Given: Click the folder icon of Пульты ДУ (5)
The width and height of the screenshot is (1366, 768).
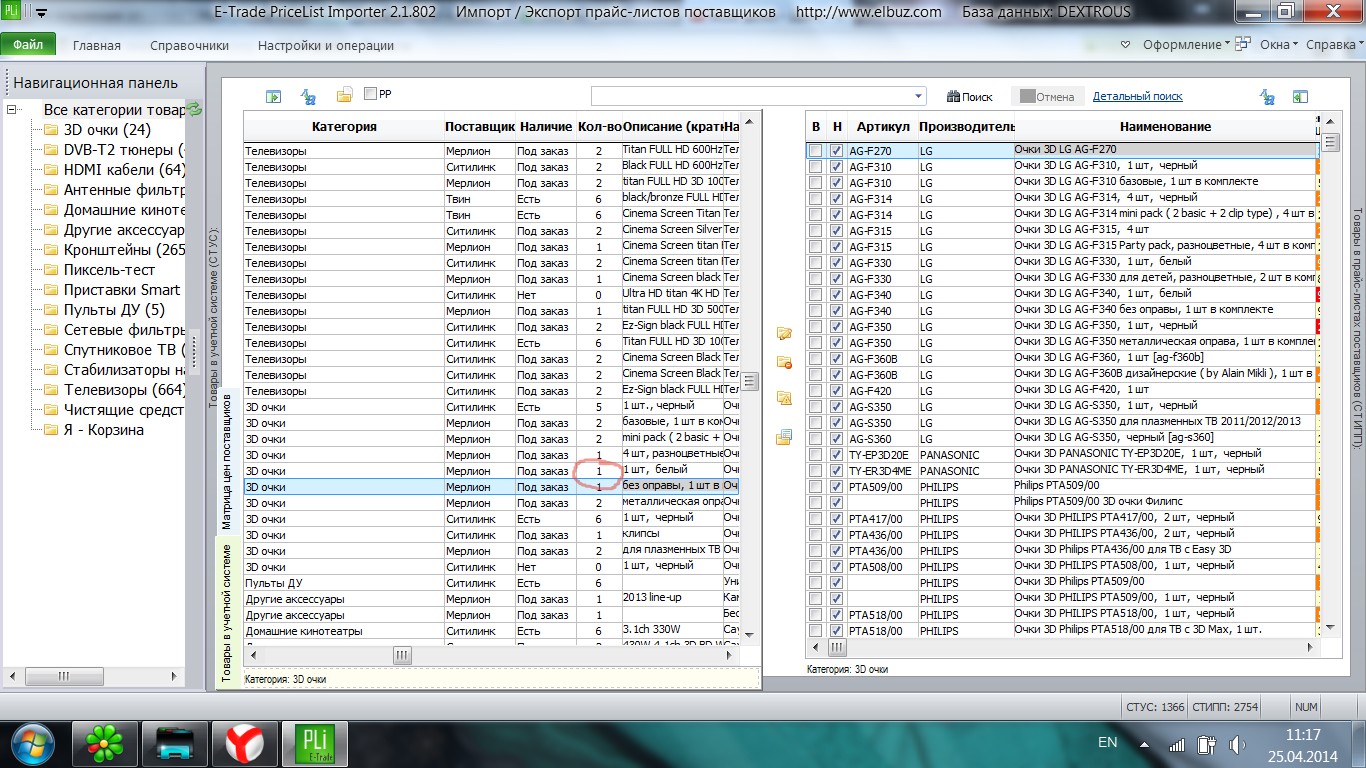Looking at the screenshot, I should coord(51,310).
